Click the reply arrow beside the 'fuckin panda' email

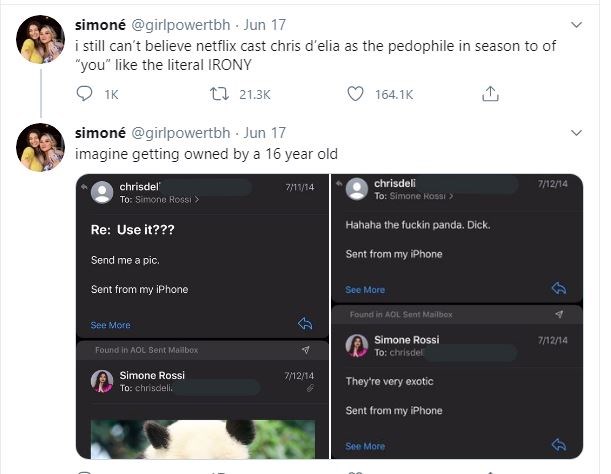point(559,288)
